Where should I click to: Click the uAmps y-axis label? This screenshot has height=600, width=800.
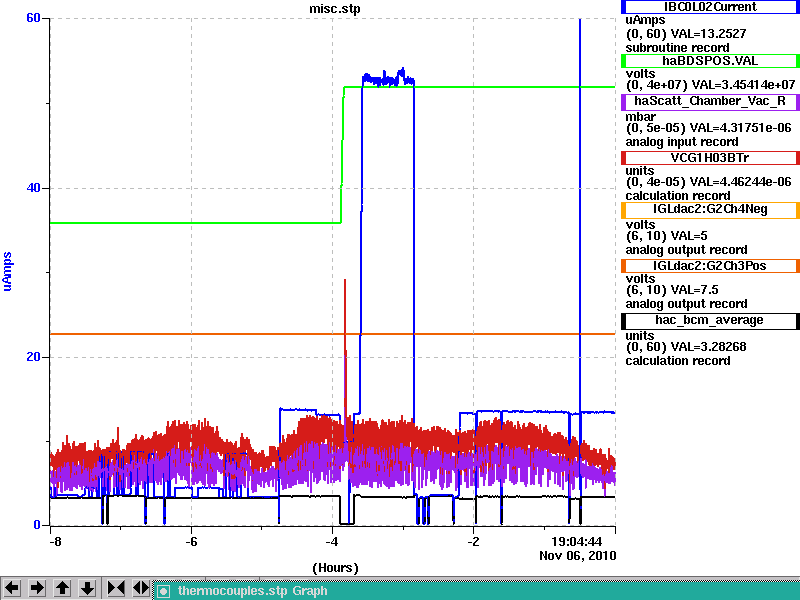coord(7,271)
